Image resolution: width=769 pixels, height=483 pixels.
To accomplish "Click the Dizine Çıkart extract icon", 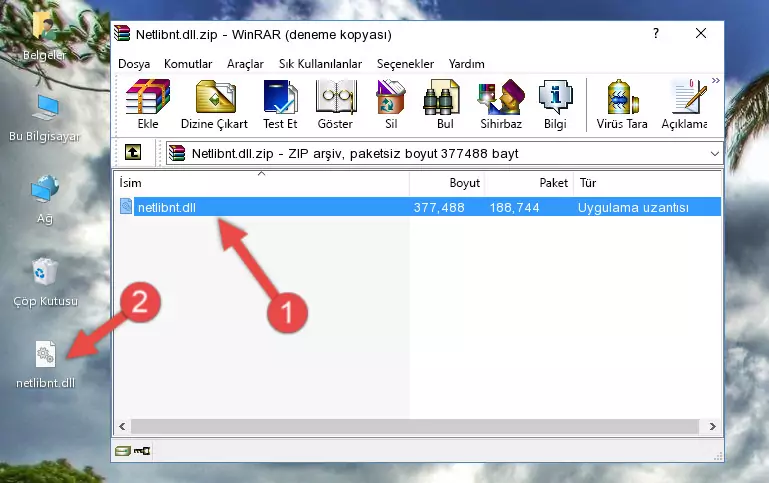I will click(215, 97).
